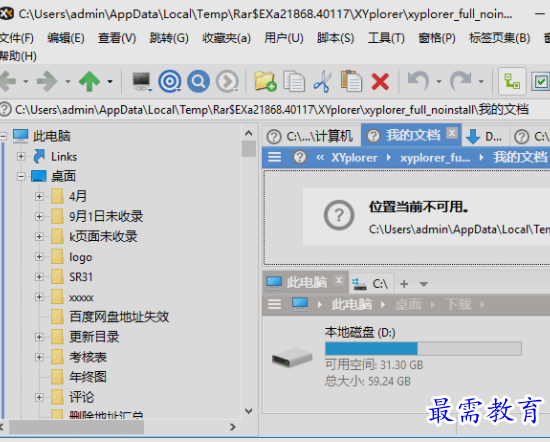Viewport: 550px width, 442px height.
Task: Open the 查看(V) menu
Action: click(117, 38)
